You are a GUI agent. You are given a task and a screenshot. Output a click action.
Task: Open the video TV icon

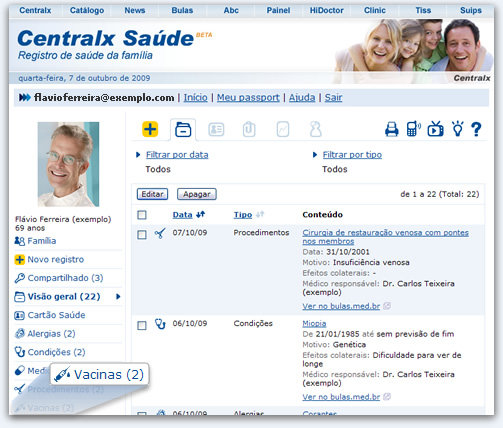point(435,129)
